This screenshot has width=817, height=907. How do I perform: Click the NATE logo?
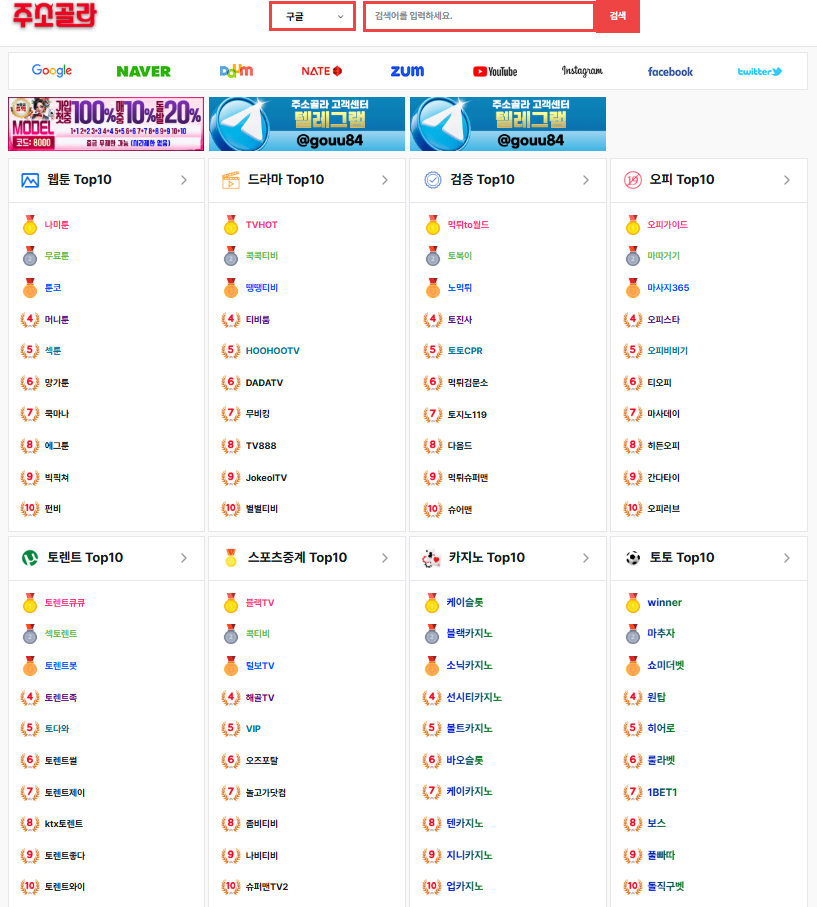pos(322,70)
